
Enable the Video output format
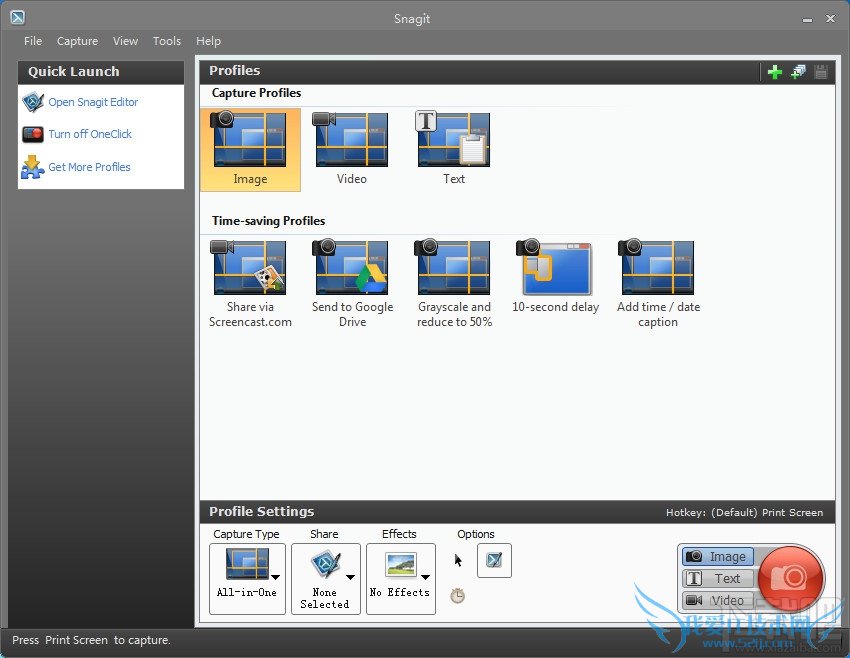[717, 600]
